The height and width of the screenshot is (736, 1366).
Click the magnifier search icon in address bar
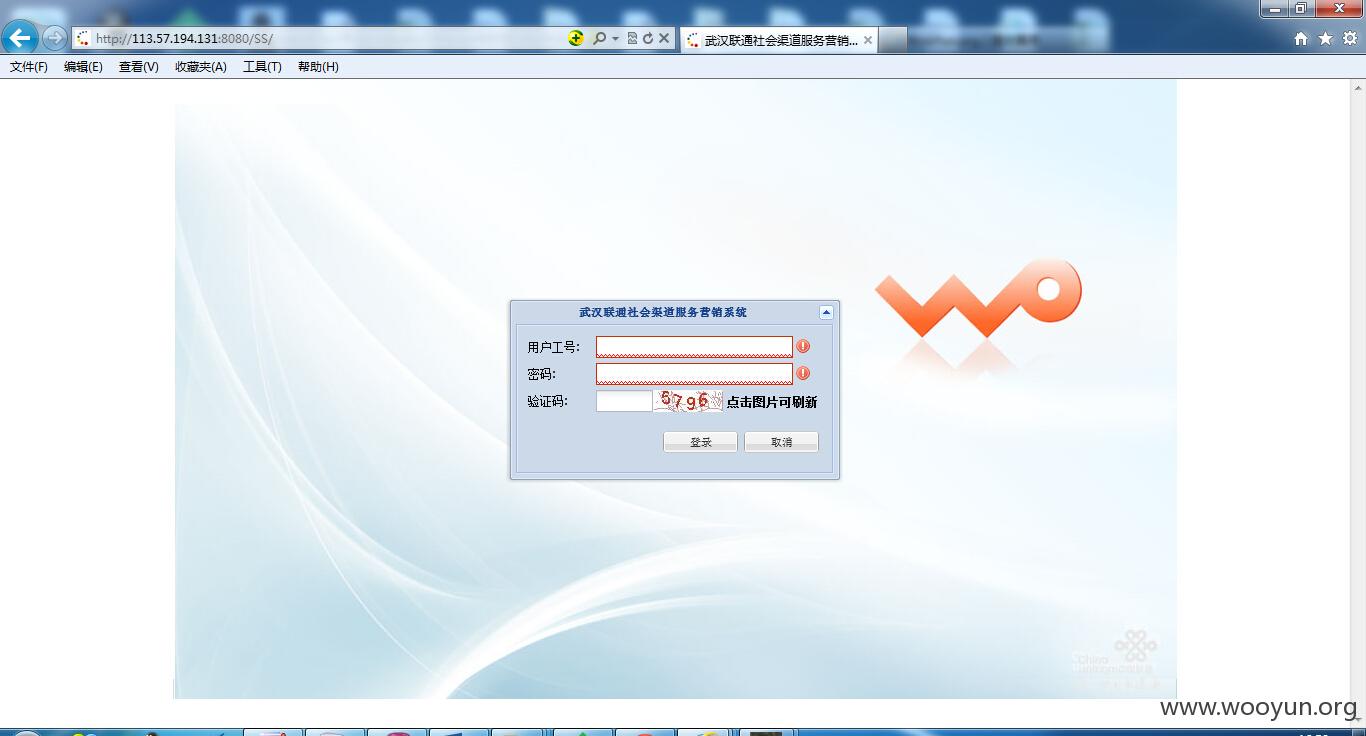click(x=599, y=38)
